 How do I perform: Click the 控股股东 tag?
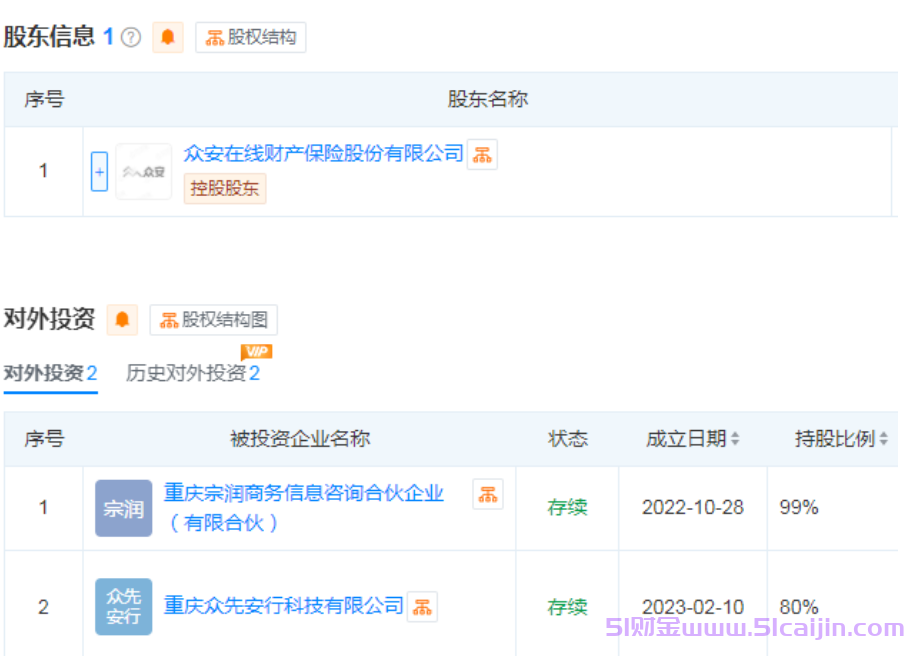tap(225, 188)
